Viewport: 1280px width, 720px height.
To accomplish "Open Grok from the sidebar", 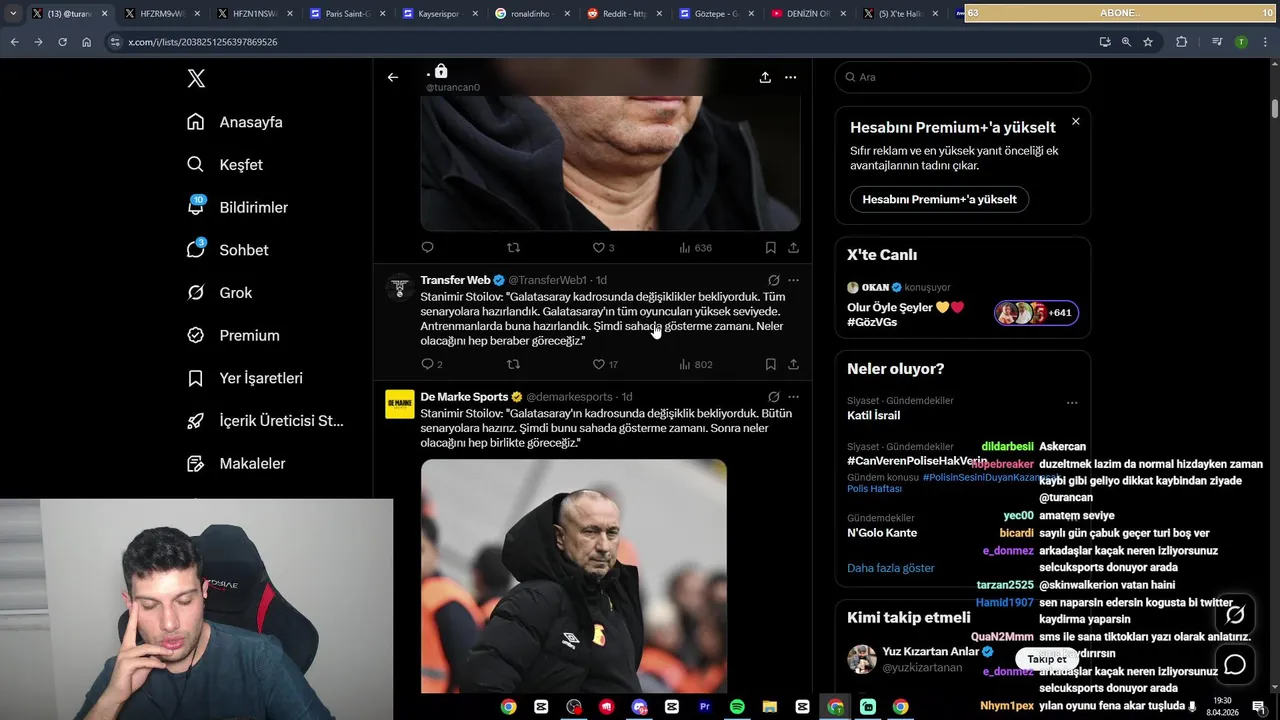I will coord(219,293).
